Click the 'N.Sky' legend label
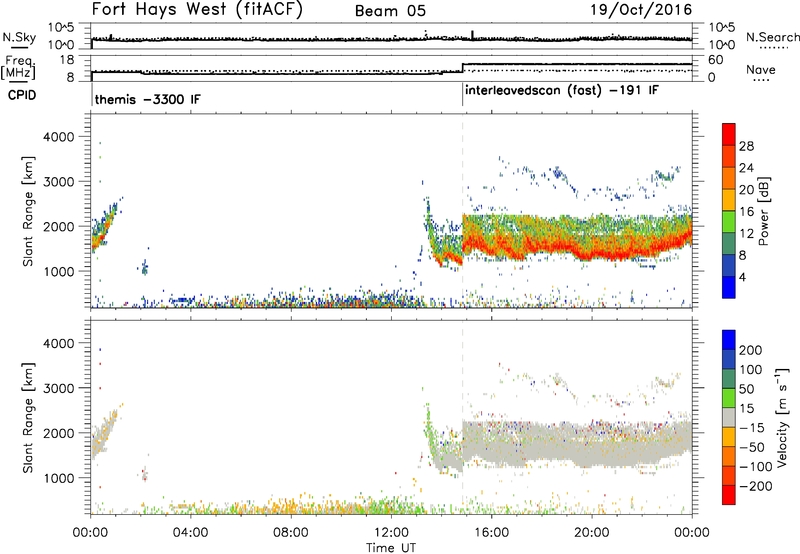This screenshot has width=800, height=554. point(19,37)
